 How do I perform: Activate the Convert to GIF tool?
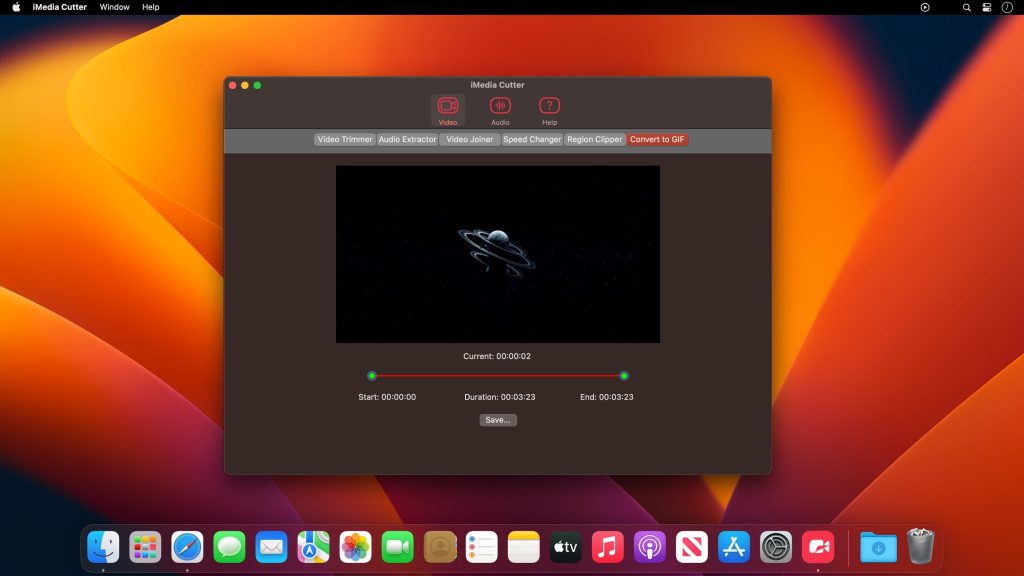(656, 140)
